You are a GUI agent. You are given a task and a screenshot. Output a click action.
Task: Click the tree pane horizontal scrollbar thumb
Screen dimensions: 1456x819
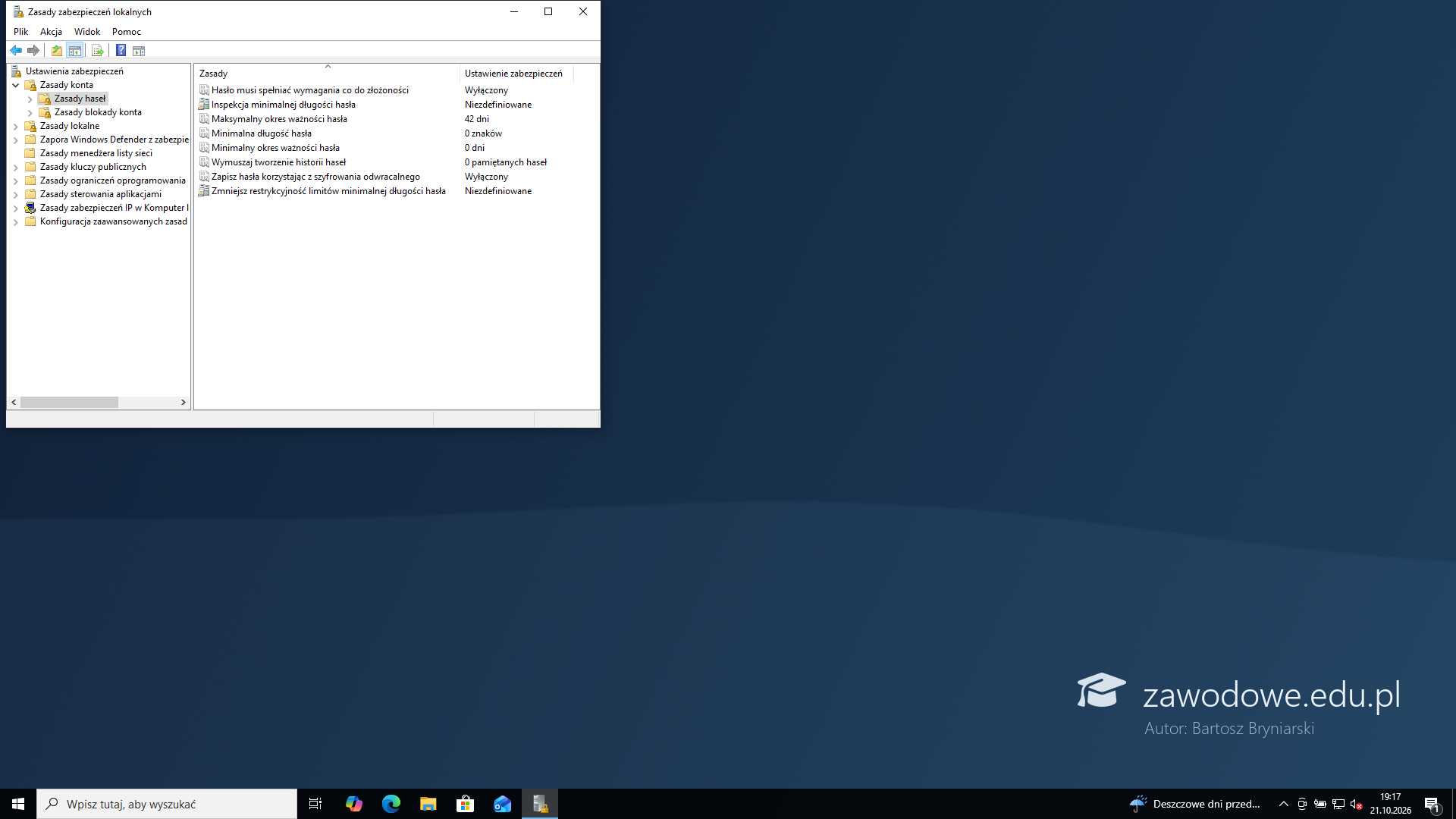tap(69, 403)
